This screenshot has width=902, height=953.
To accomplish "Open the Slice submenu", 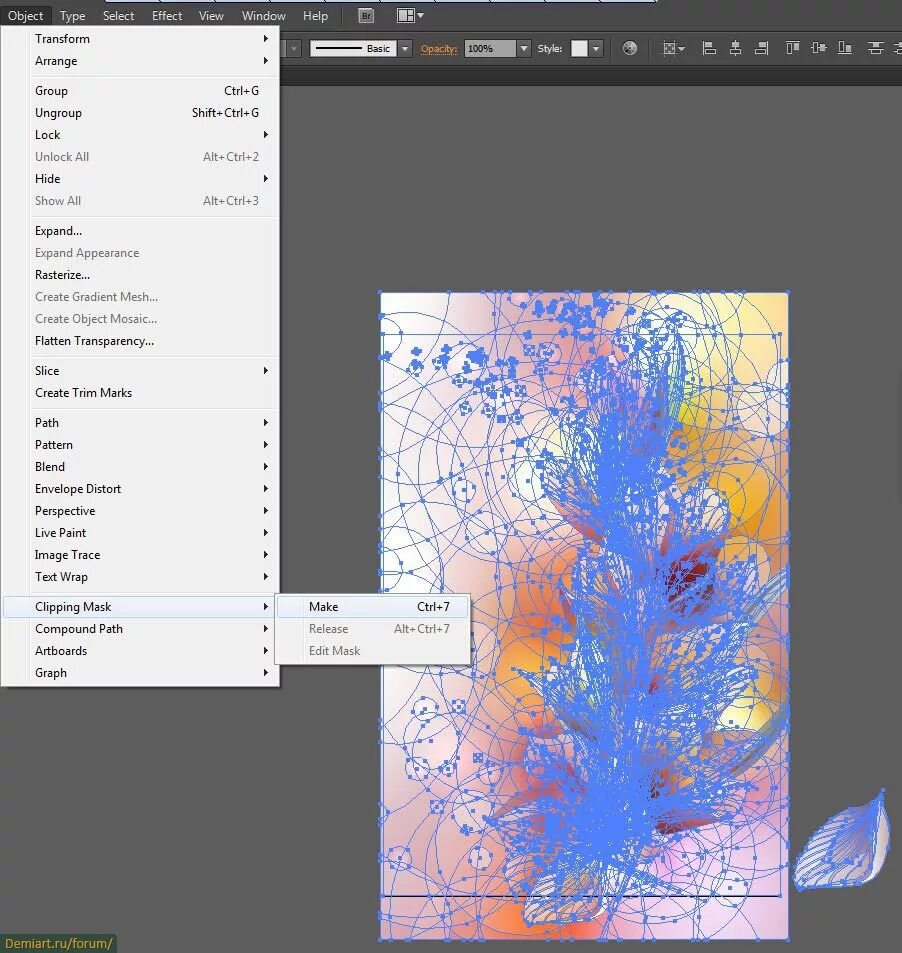I will tap(152, 371).
